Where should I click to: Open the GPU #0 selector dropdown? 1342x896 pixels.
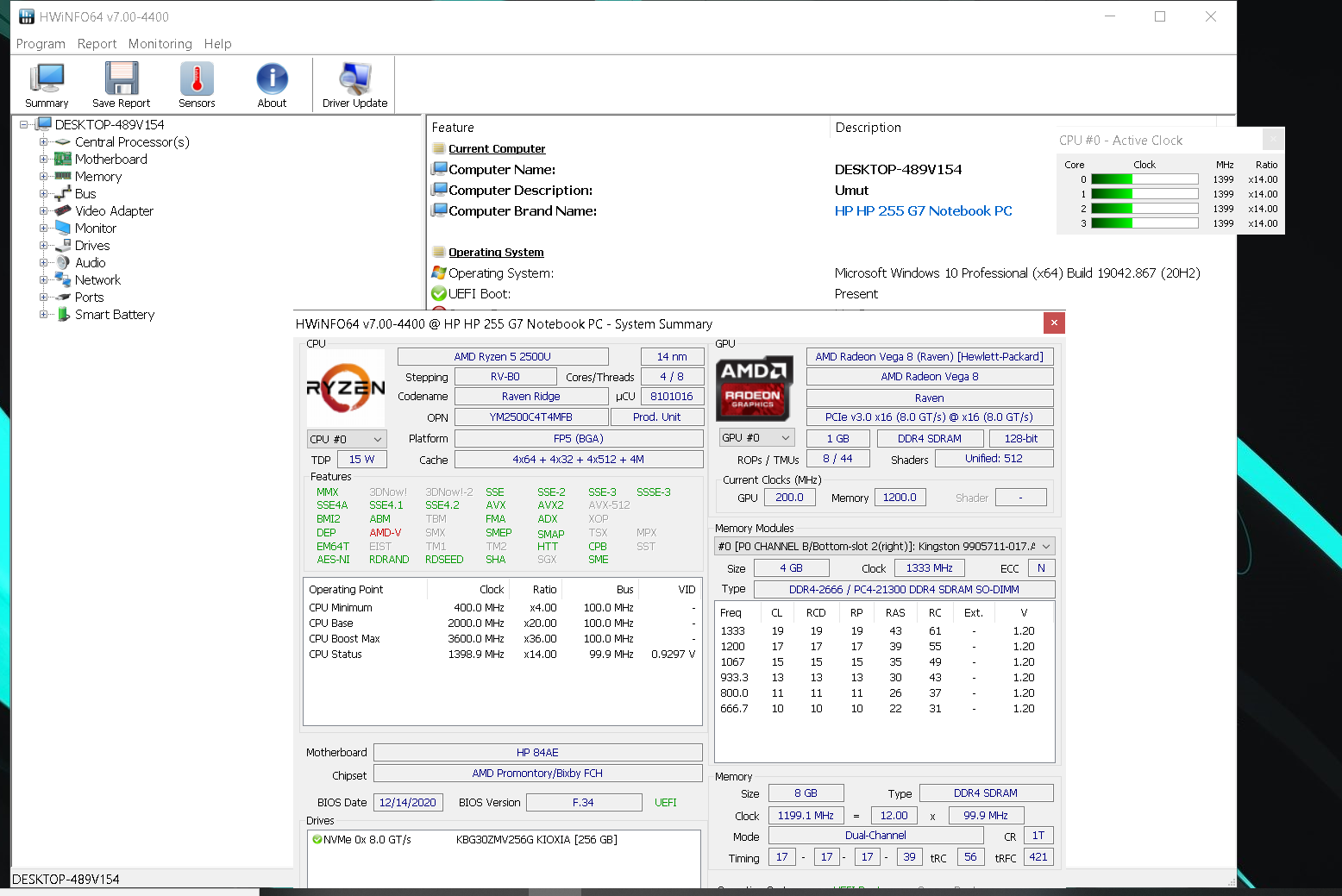tap(756, 438)
